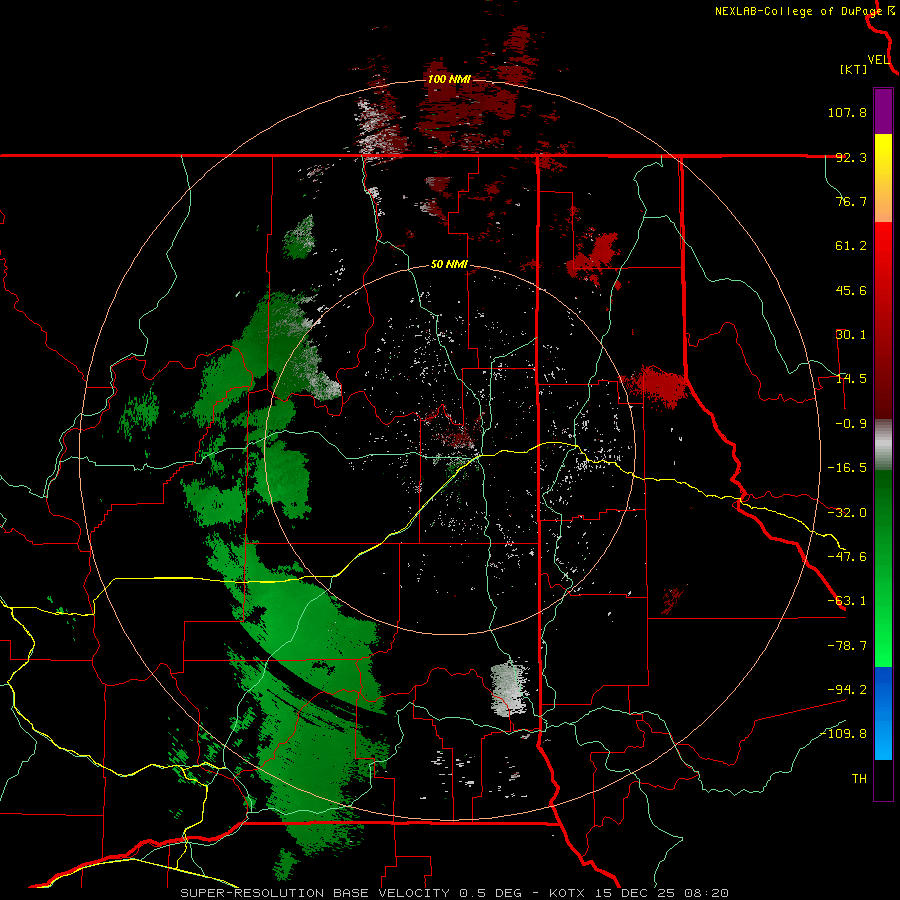Select the -47.6 legend value
Image resolution: width=900 pixels, height=900 pixels.
coord(847,557)
